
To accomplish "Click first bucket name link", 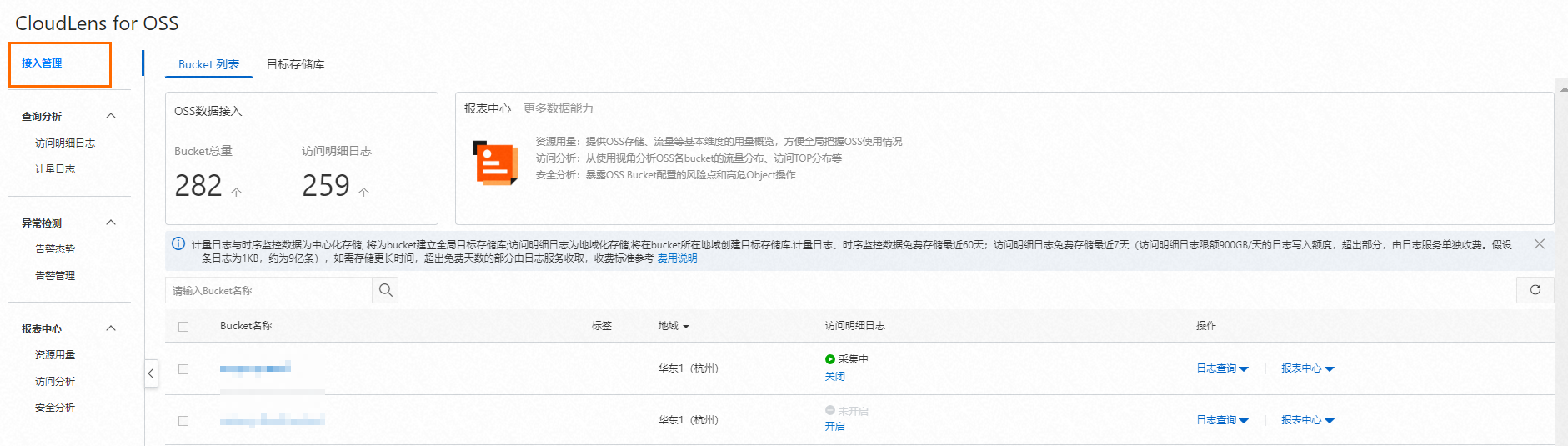I will 255,368.
